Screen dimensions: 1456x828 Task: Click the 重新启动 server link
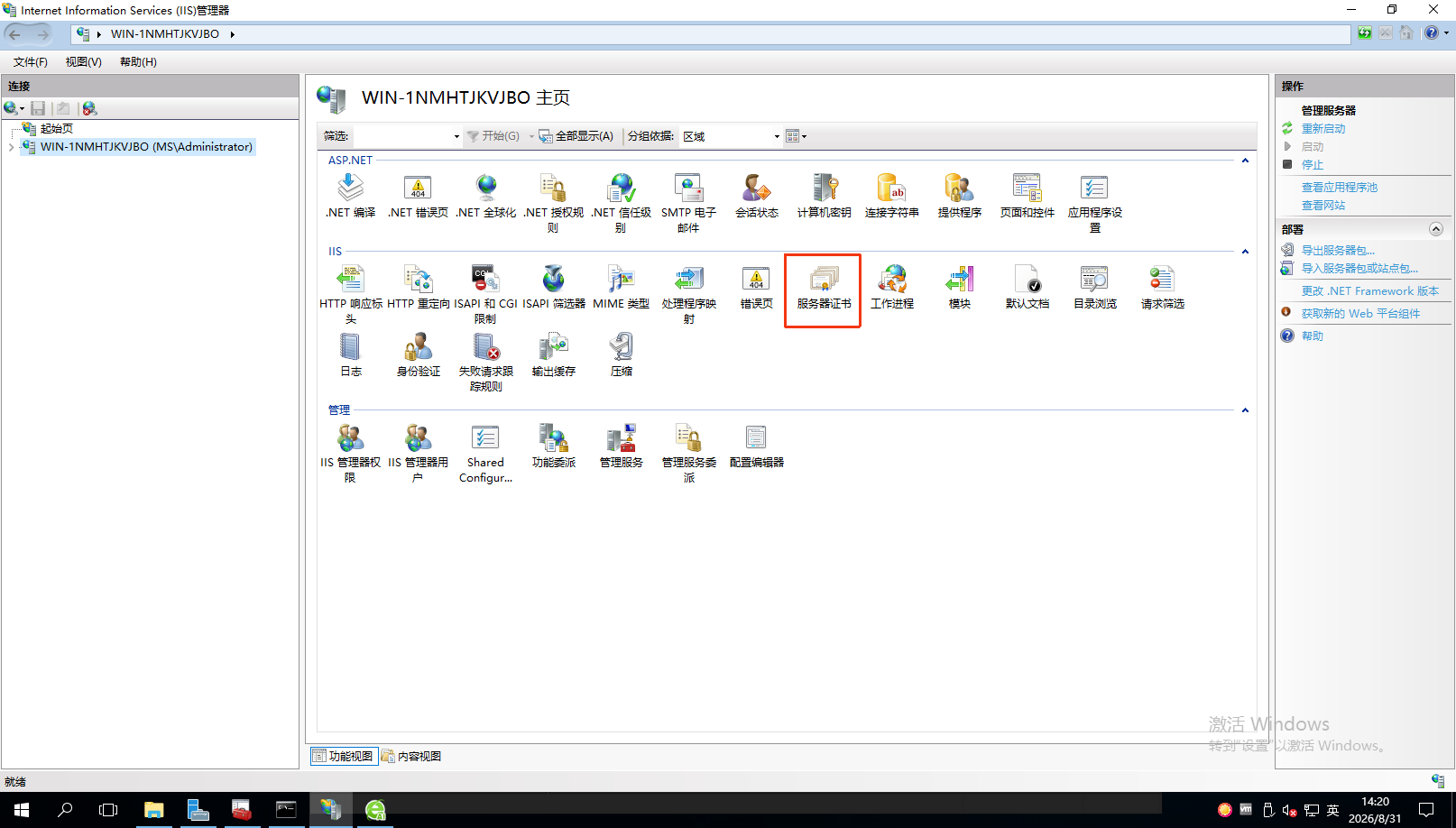pos(1322,129)
